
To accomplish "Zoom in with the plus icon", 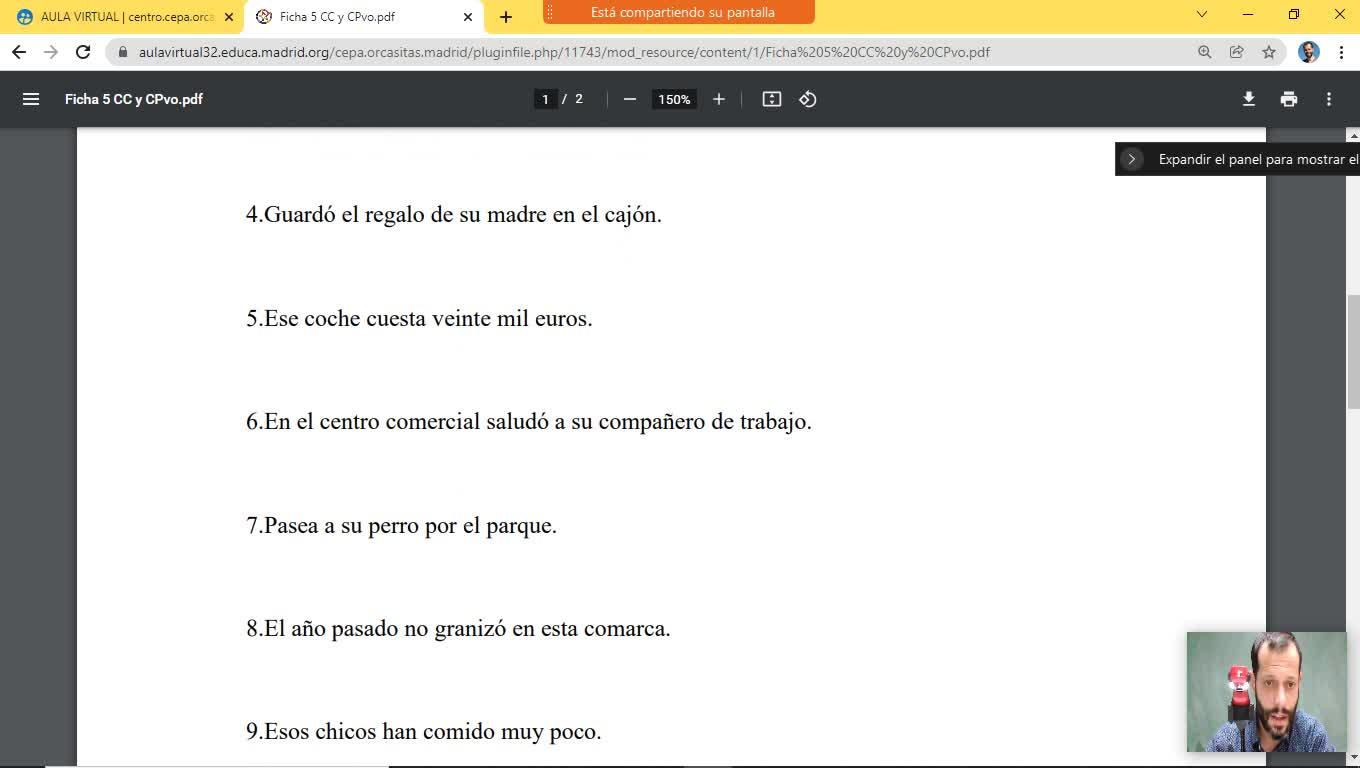I will tap(718, 99).
